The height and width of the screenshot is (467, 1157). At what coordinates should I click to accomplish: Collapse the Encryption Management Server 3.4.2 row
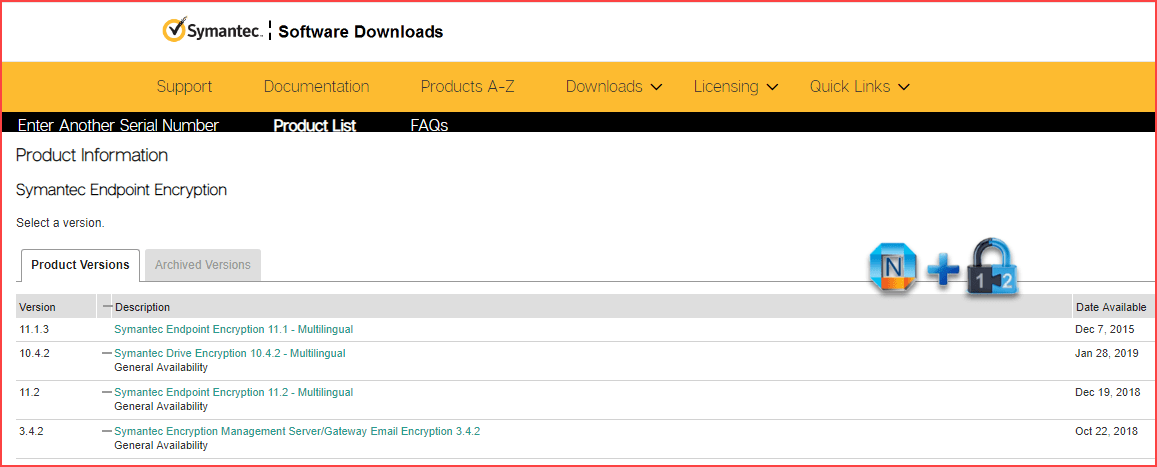click(x=107, y=431)
